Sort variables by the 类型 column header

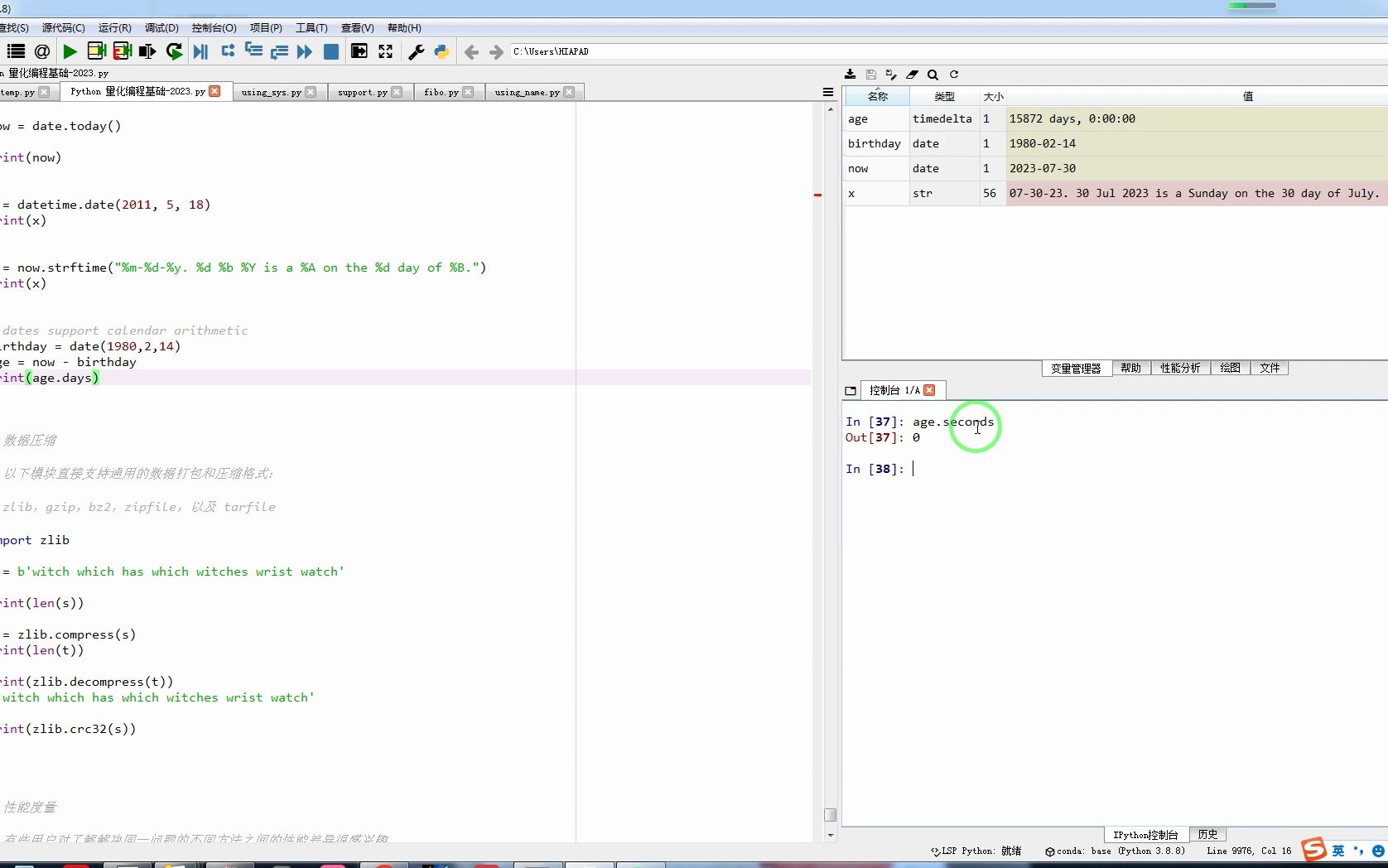944,97
